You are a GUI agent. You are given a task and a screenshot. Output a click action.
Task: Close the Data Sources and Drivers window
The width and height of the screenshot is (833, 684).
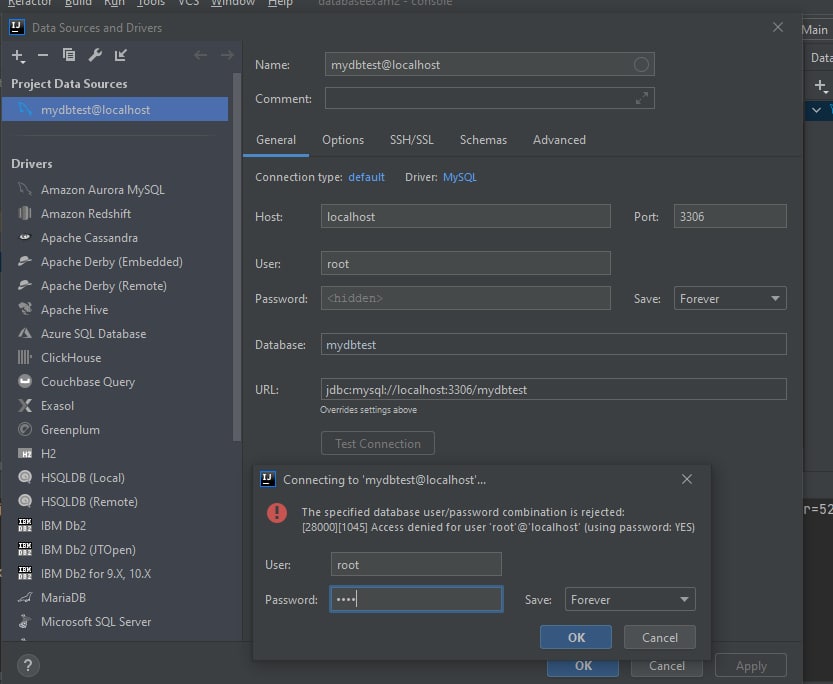pyautogui.click(x=778, y=27)
